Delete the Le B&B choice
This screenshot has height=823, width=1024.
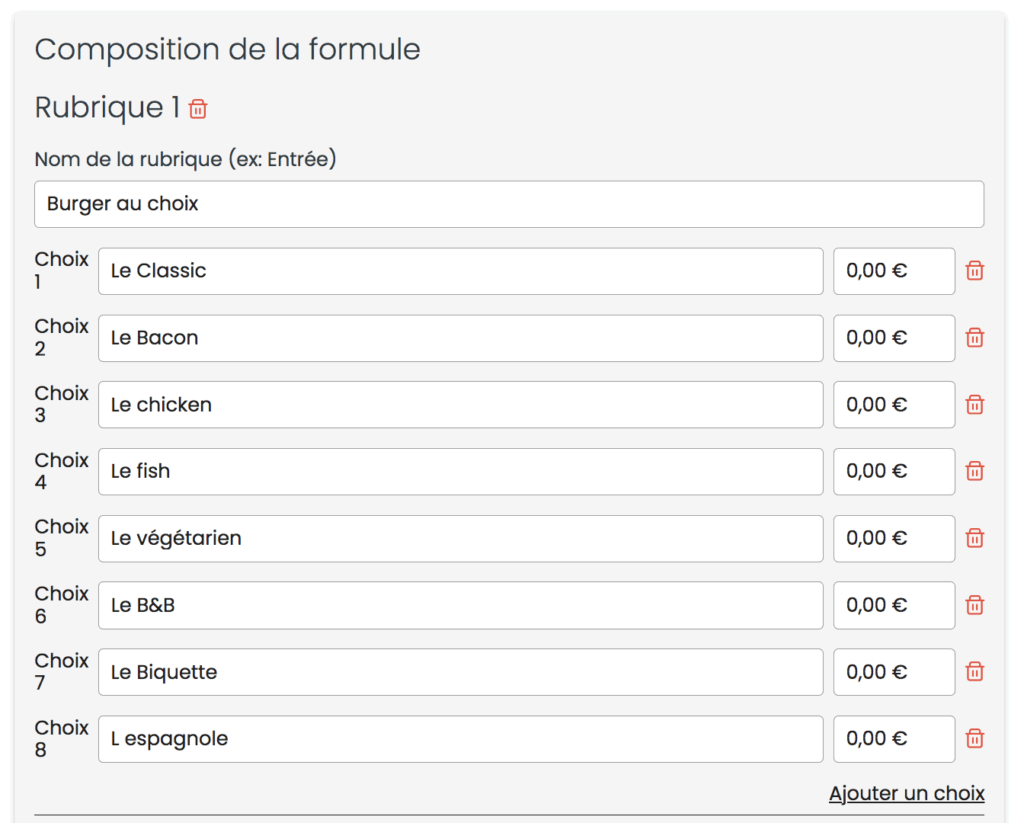974,605
